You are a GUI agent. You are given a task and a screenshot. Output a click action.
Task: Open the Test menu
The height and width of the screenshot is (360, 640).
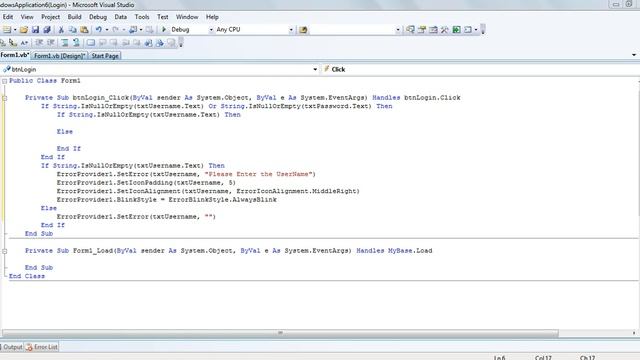[162, 17]
